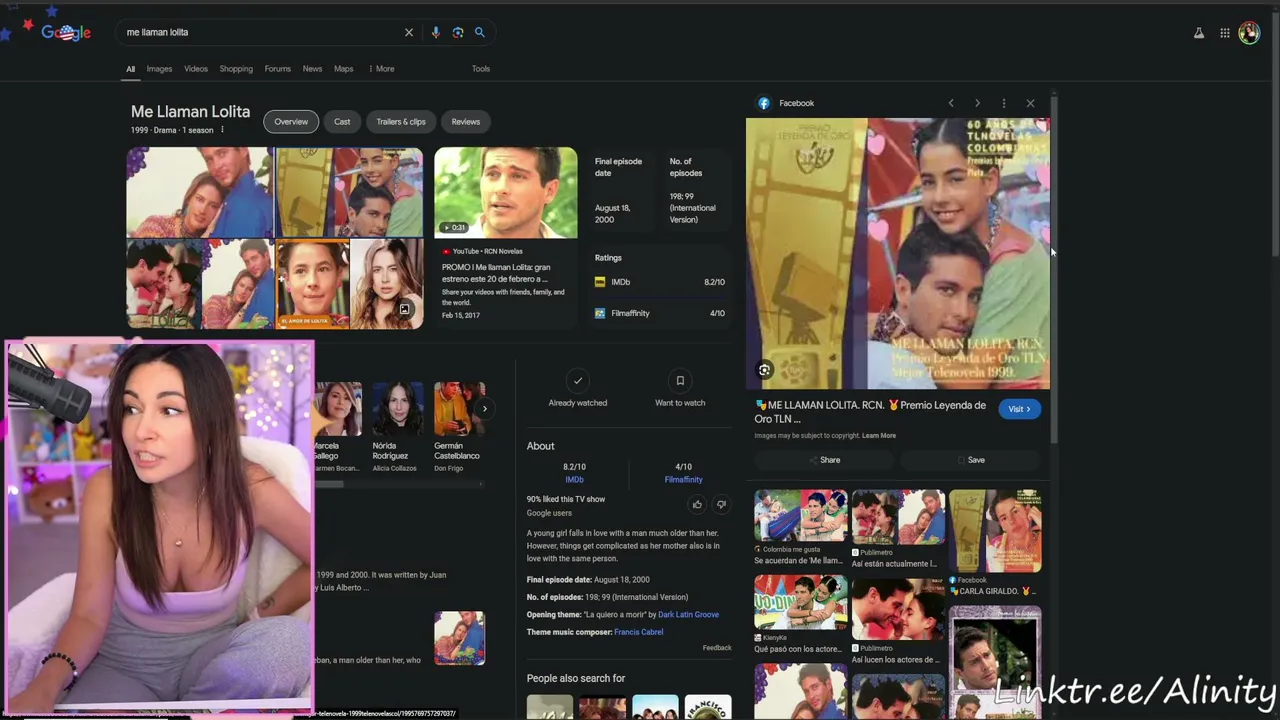Open the Tools menu
This screenshot has width=1280, height=720.
(481, 69)
